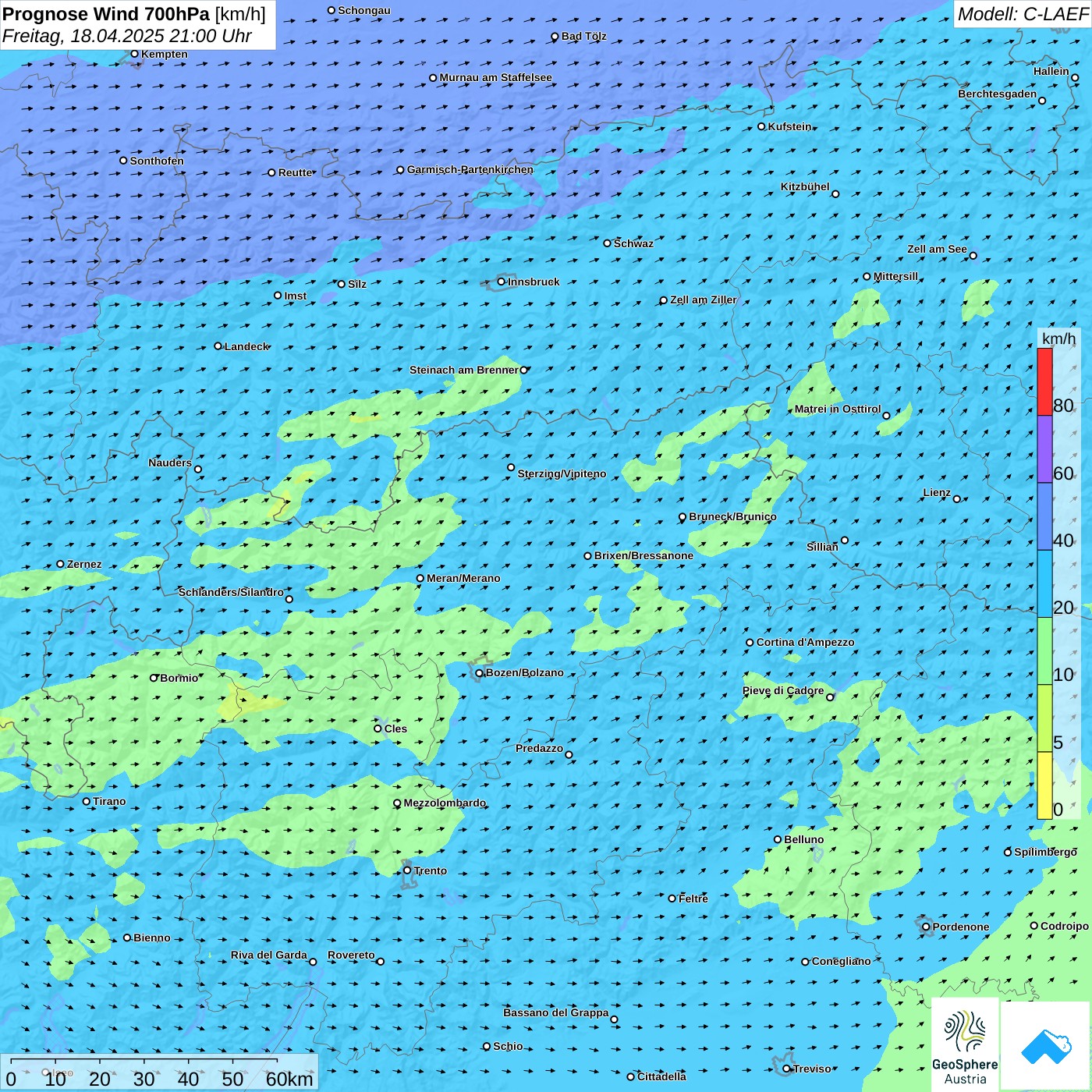
Task: Click the Landeck city marker
Action: click(x=218, y=346)
